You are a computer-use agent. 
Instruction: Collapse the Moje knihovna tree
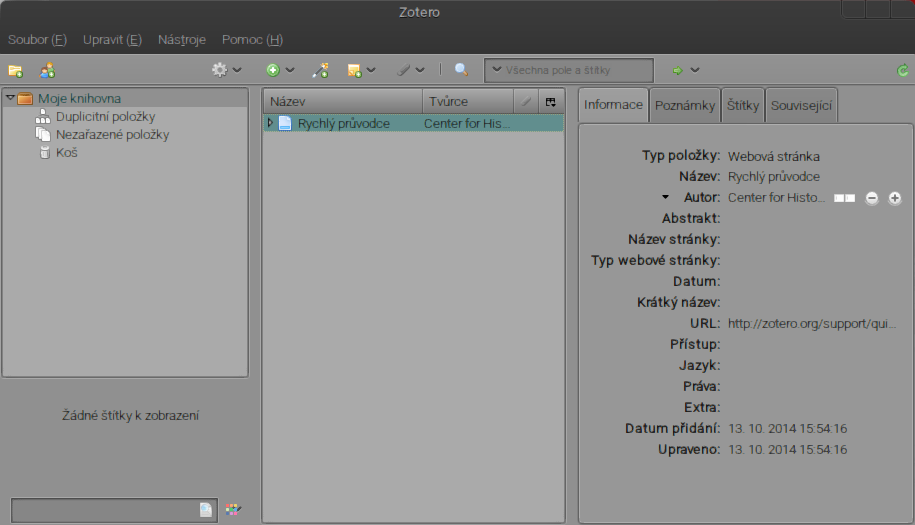10,98
